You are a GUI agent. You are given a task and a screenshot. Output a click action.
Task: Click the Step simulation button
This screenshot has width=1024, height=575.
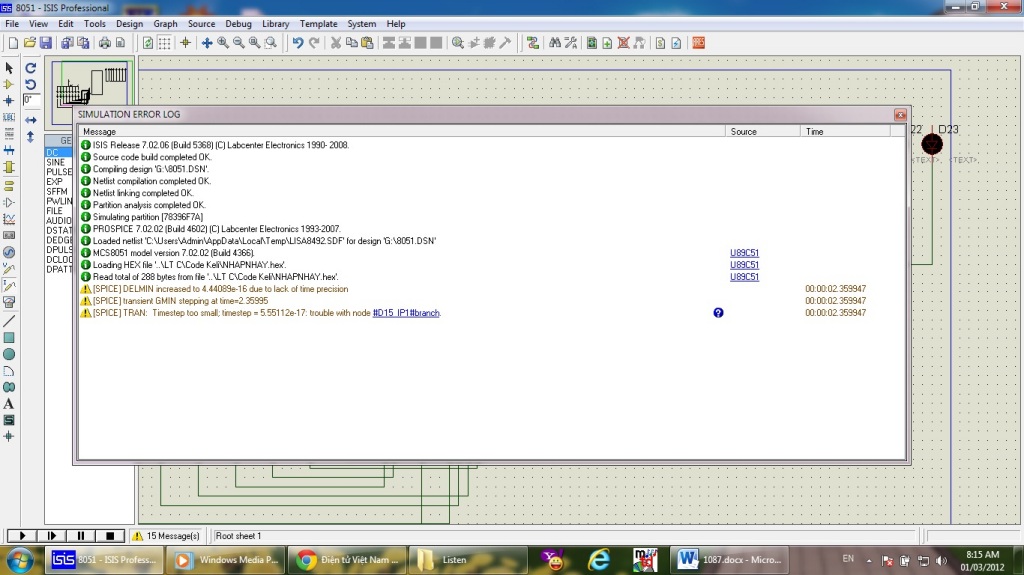tap(51, 536)
